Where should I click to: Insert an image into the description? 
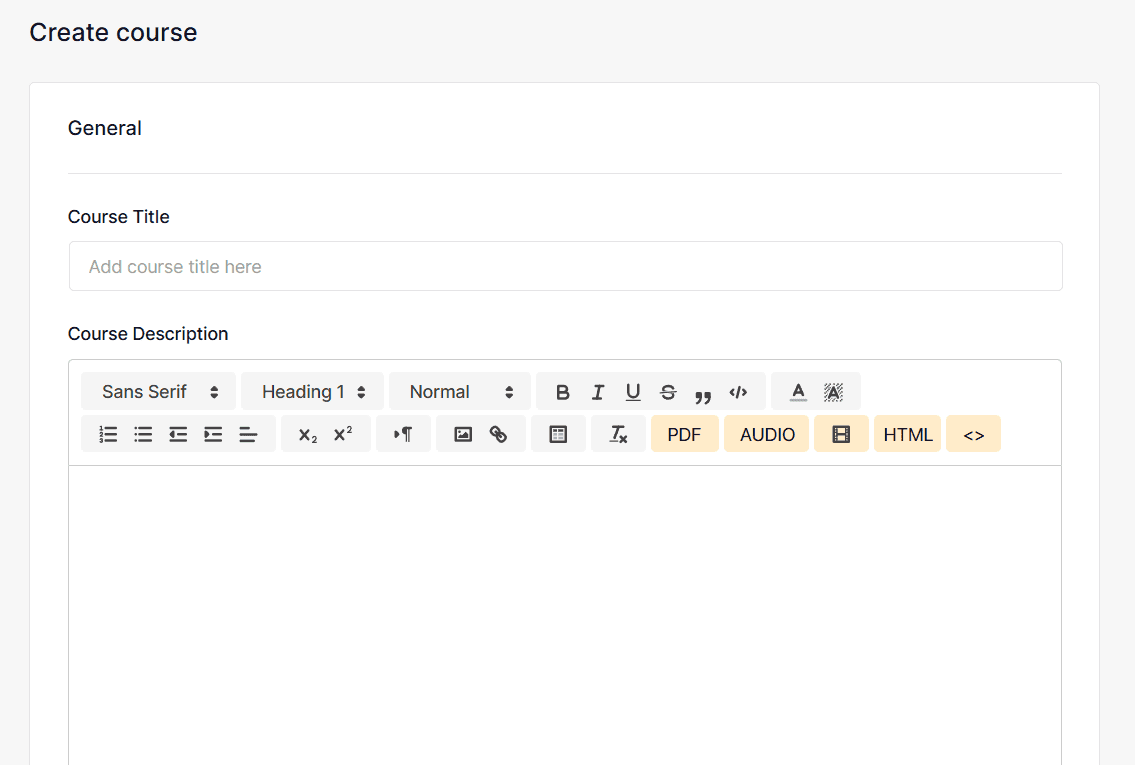coord(462,433)
